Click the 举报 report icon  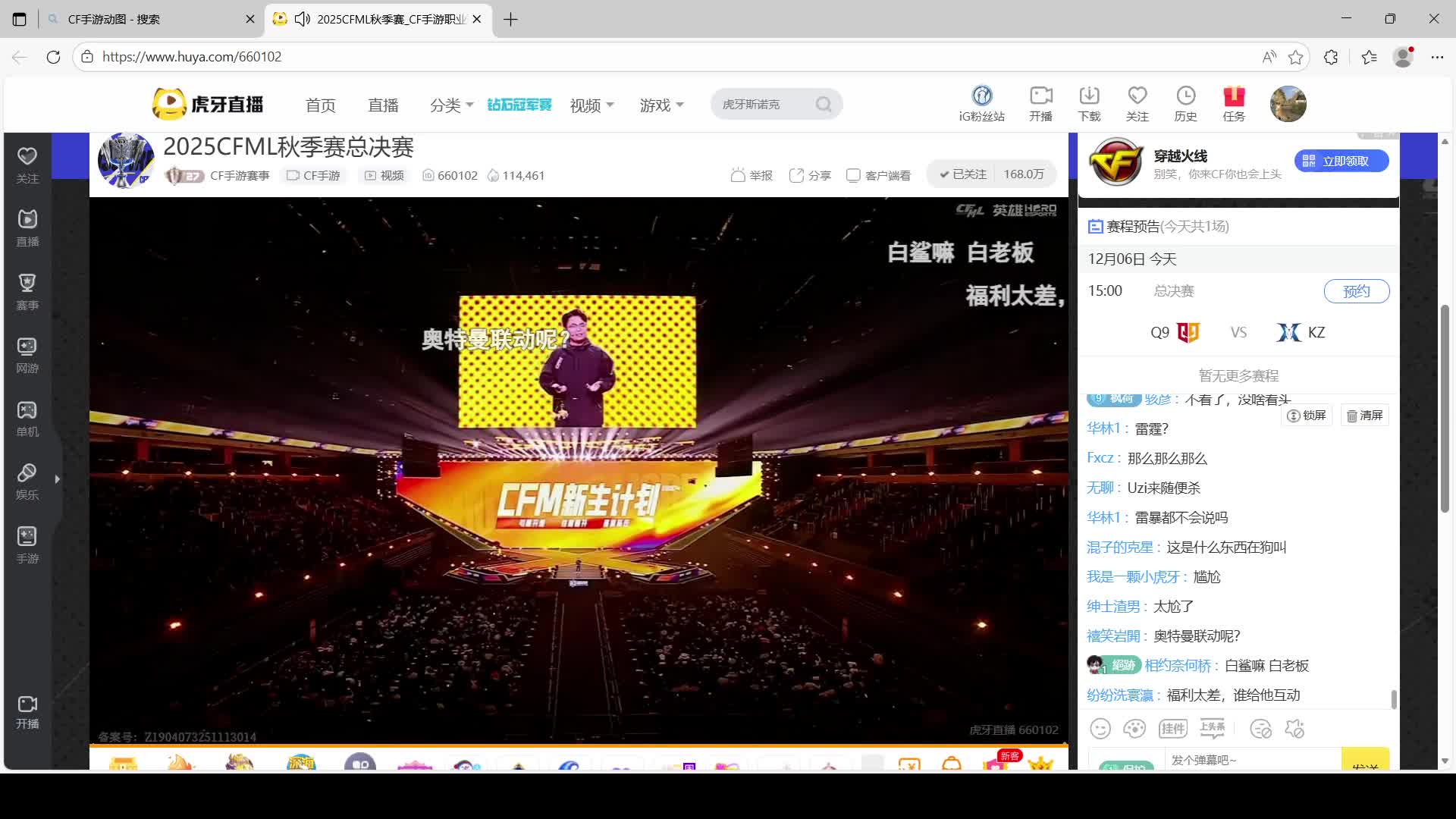751,175
